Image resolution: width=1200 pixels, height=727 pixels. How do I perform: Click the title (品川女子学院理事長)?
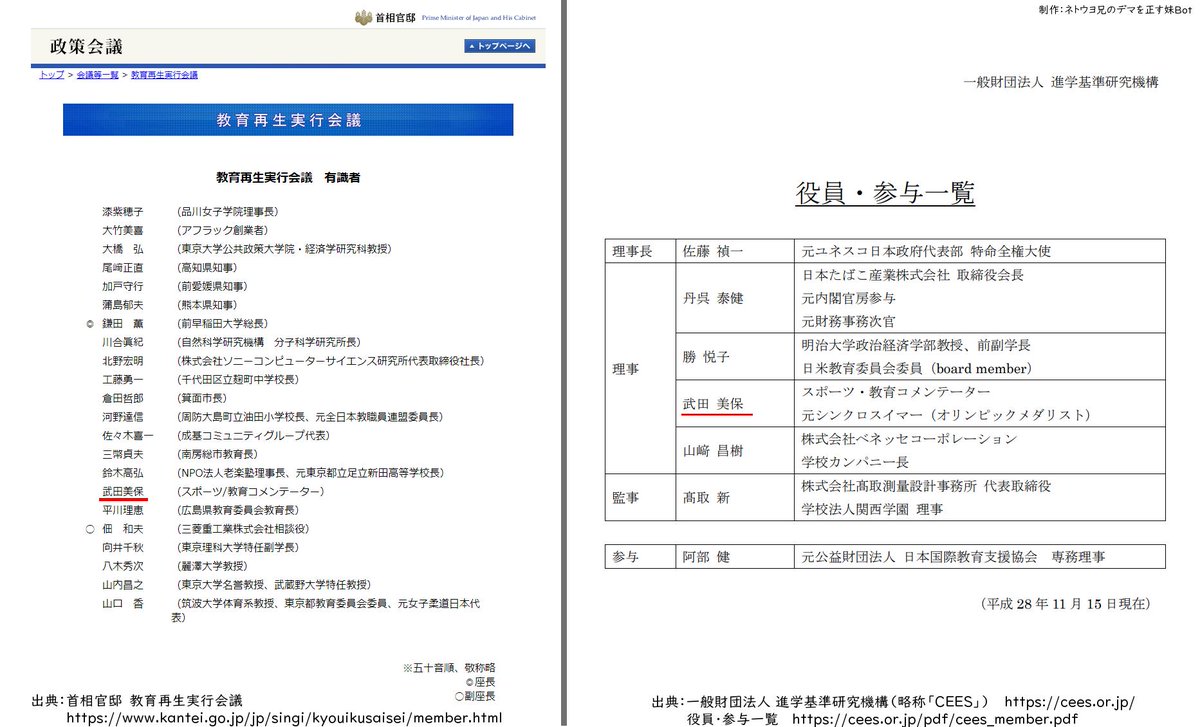tap(227, 212)
